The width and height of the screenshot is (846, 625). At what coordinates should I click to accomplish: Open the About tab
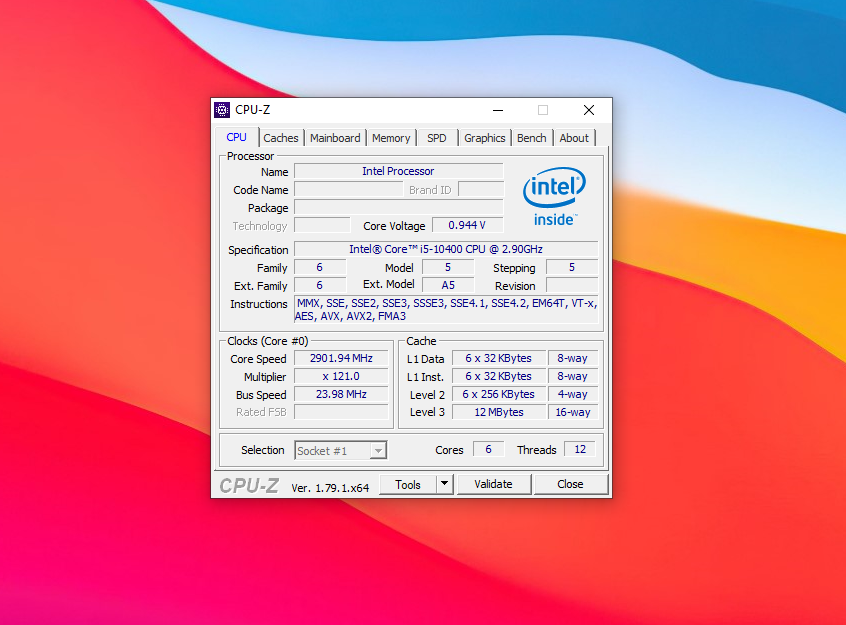coord(574,138)
